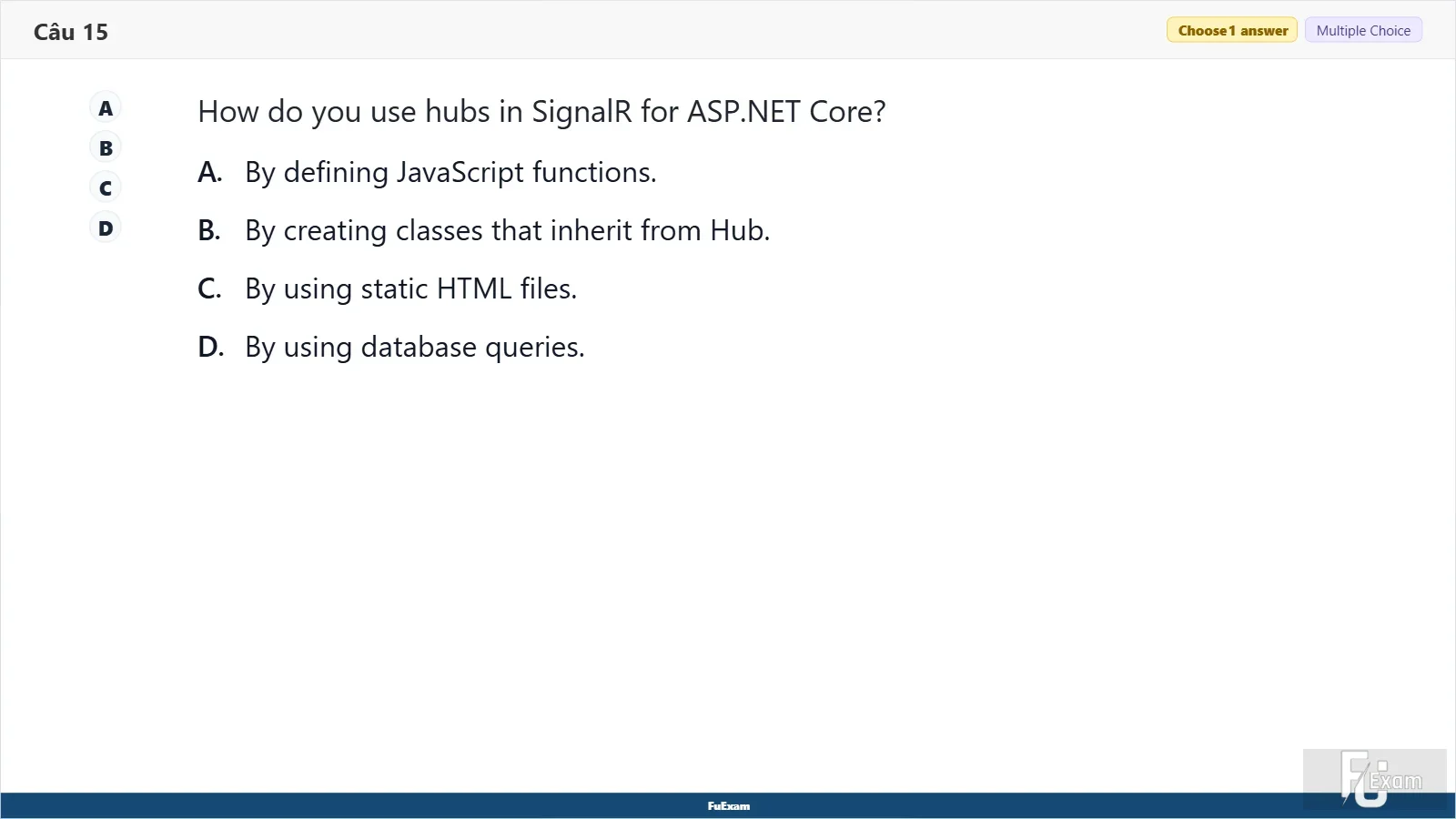Click 'By creating classes that inherit from Hub.'
Screen dimensions: 1456x819
click(507, 230)
